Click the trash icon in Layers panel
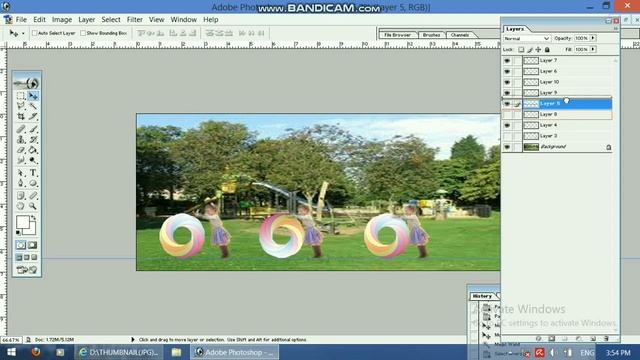Image resolution: width=640 pixels, height=360 pixels. coord(606,338)
